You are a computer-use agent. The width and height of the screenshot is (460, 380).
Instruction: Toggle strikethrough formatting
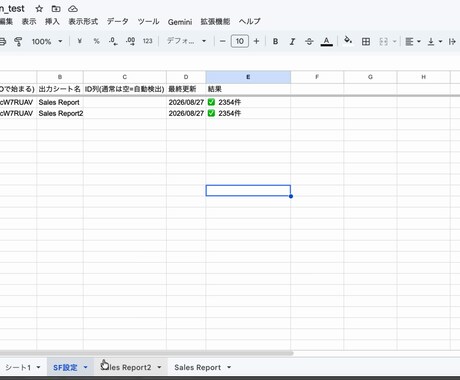[309, 41]
